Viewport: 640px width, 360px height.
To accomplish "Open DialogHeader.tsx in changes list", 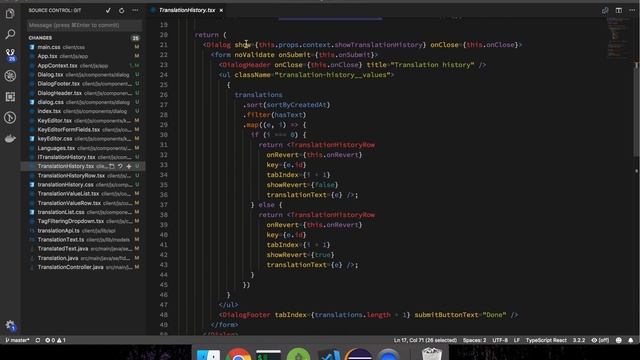I will click(84, 93).
